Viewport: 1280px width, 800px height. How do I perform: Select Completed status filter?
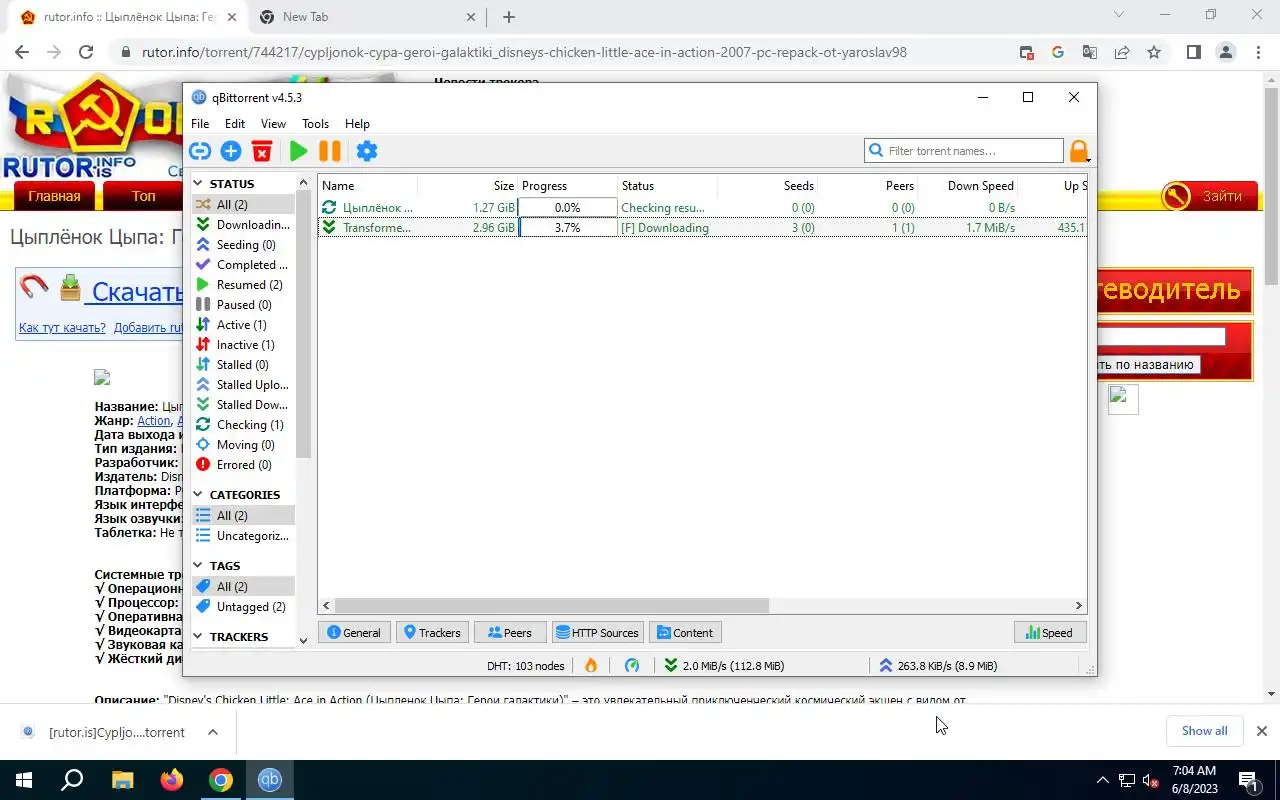pos(243,265)
